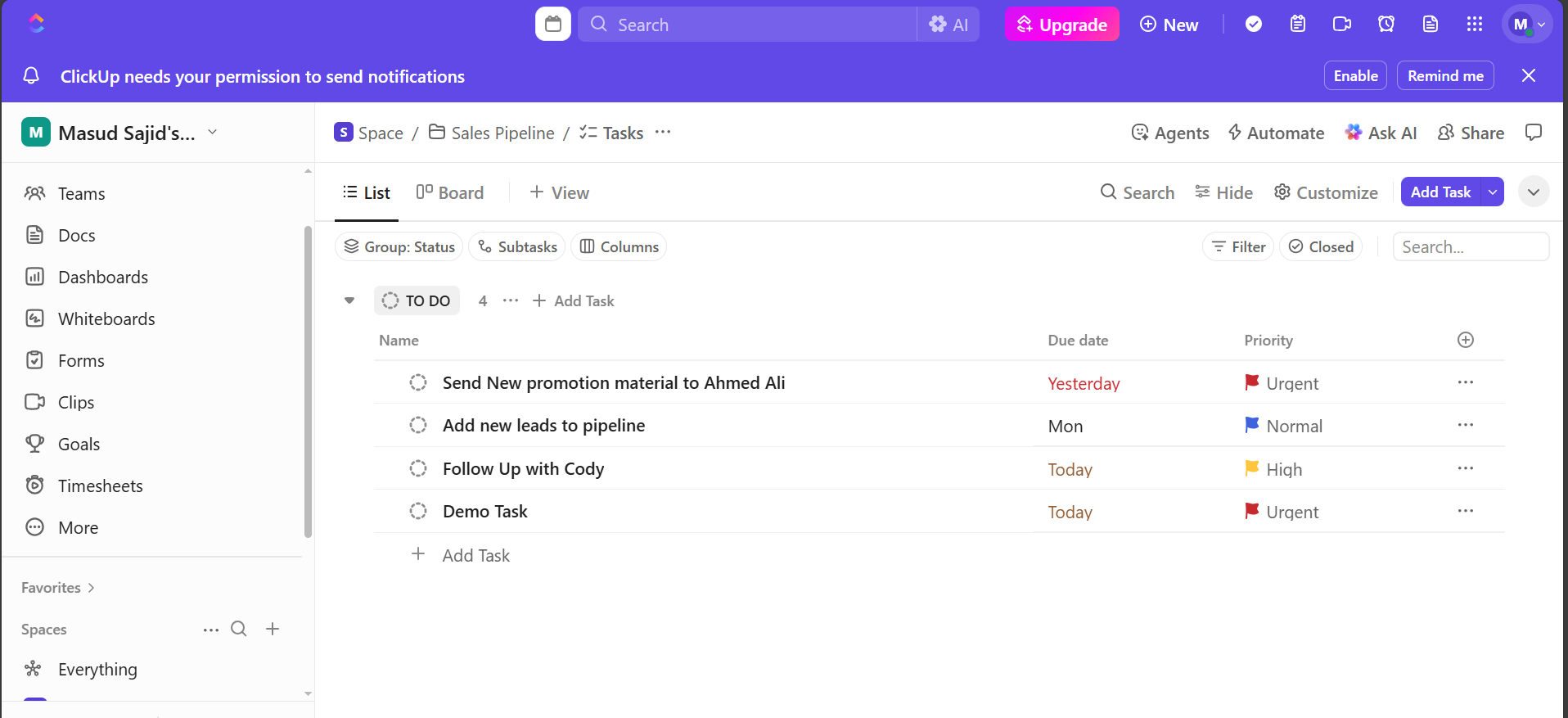Toggle status circle for Add new leads task
This screenshot has width=1568, height=718.
point(418,425)
